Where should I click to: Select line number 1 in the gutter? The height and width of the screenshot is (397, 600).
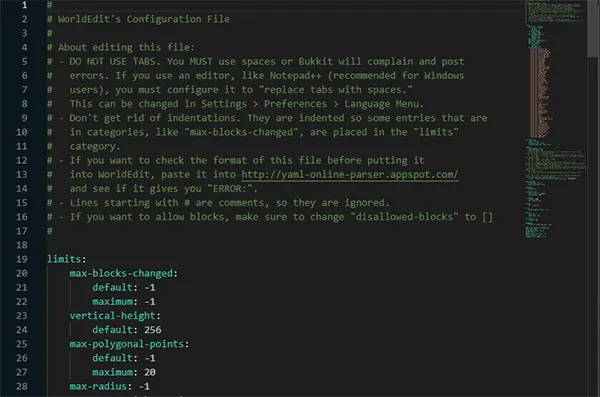(x=24, y=5)
